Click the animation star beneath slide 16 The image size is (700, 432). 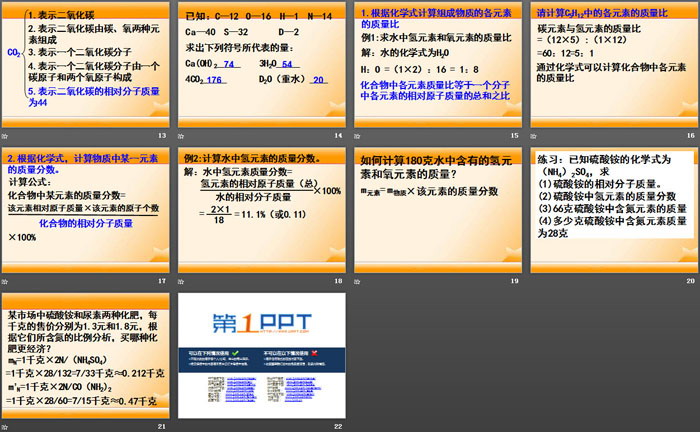[533, 136]
